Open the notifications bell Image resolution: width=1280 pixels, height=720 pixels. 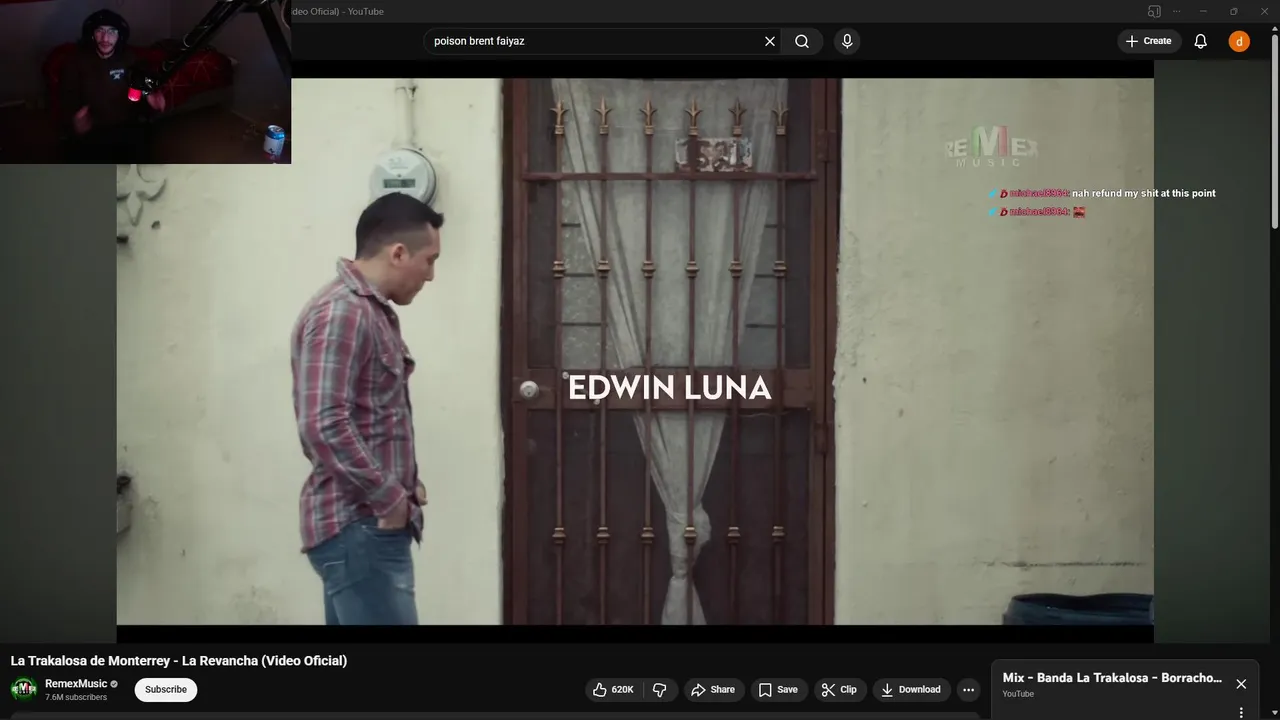tap(1201, 41)
